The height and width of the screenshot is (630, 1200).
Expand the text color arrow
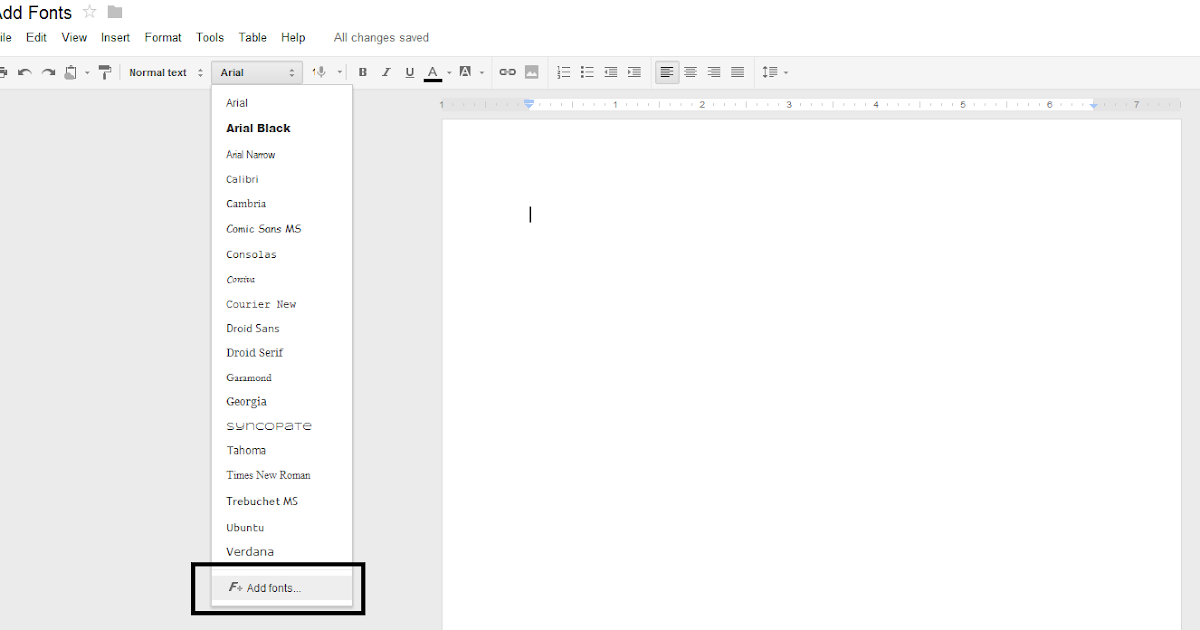449,72
